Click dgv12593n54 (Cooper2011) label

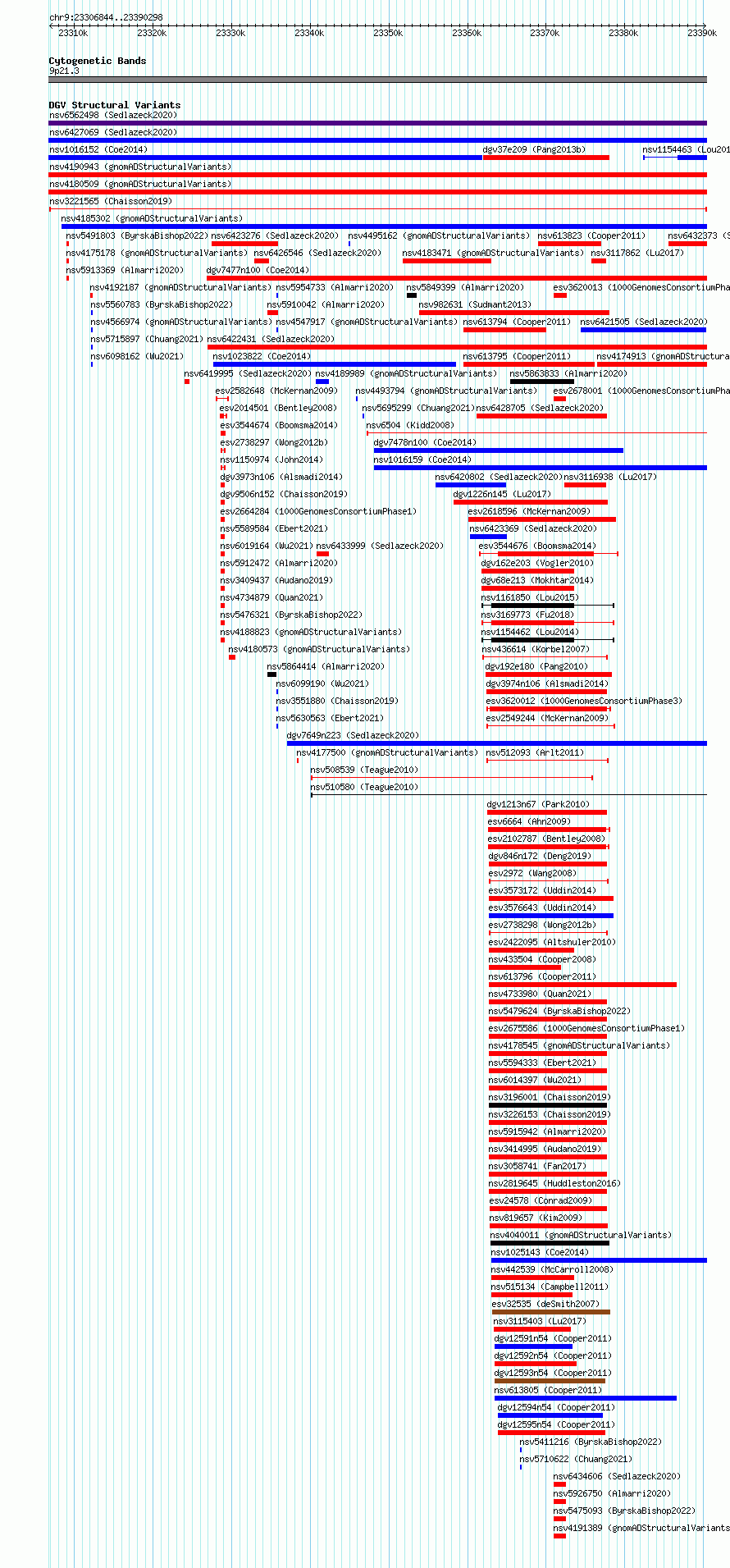553,1373
